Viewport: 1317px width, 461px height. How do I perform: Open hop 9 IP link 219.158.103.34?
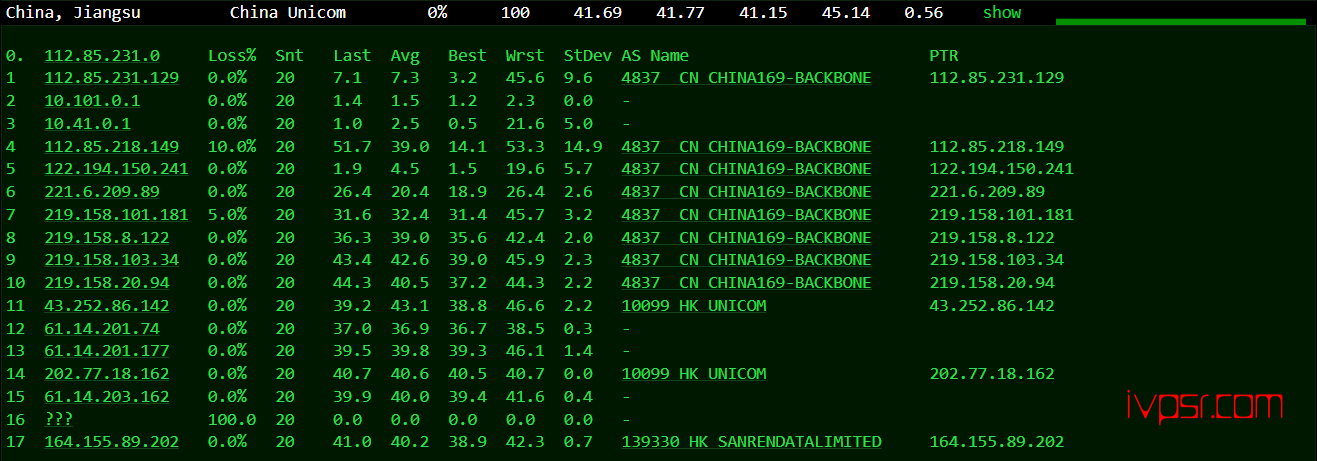pos(112,260)
